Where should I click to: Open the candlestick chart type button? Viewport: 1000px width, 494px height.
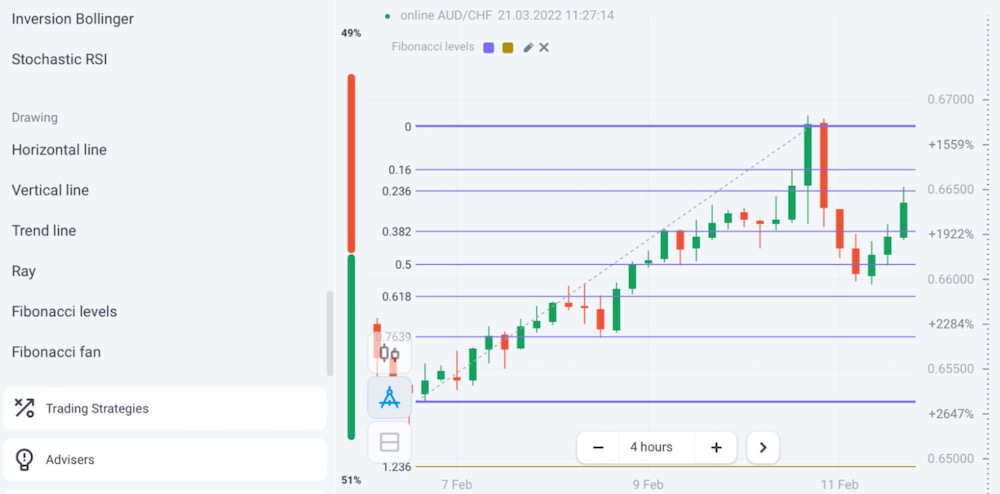[389, 353]
